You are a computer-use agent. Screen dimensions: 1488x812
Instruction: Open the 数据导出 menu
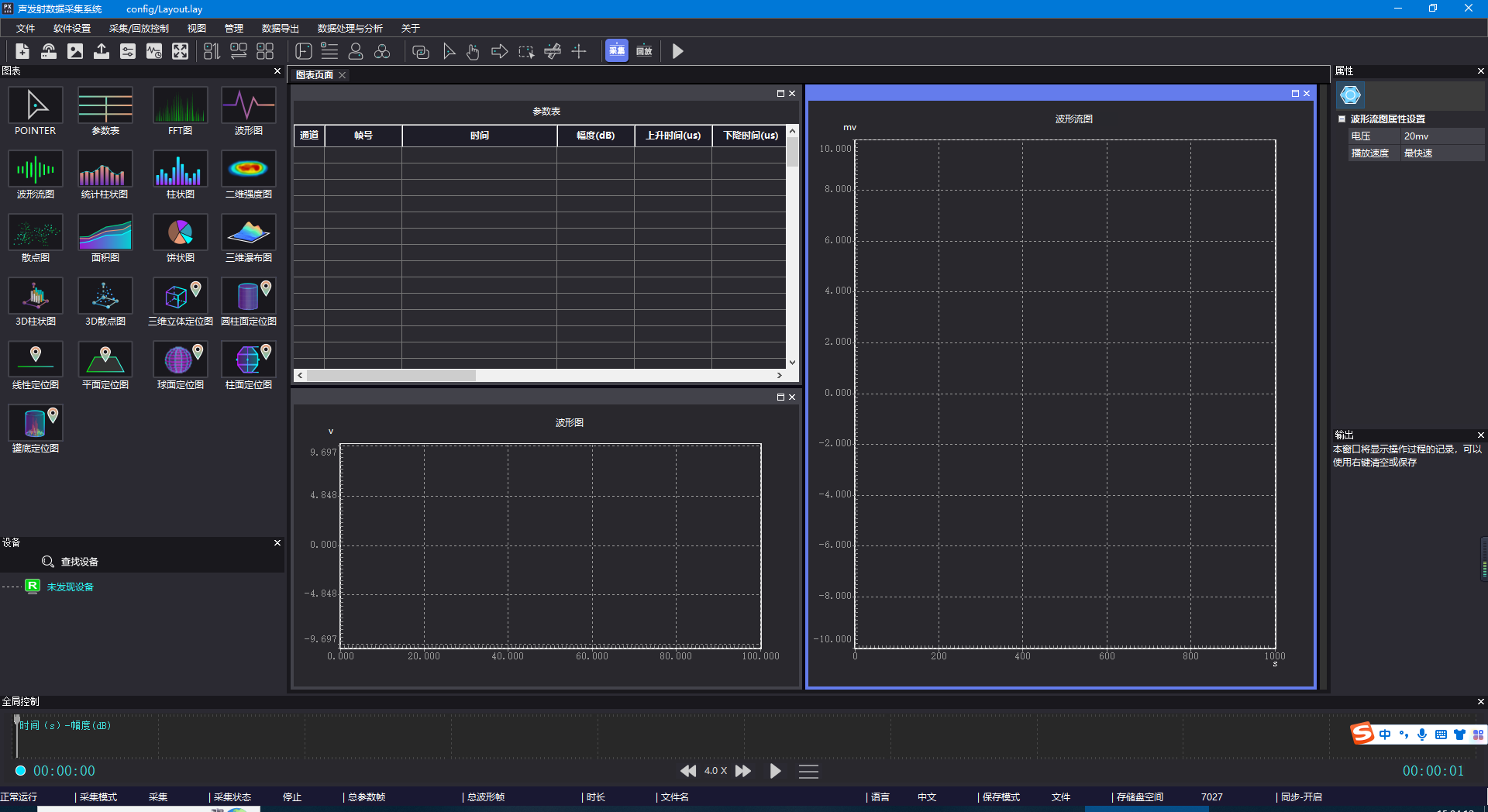[x=280, y=29]
